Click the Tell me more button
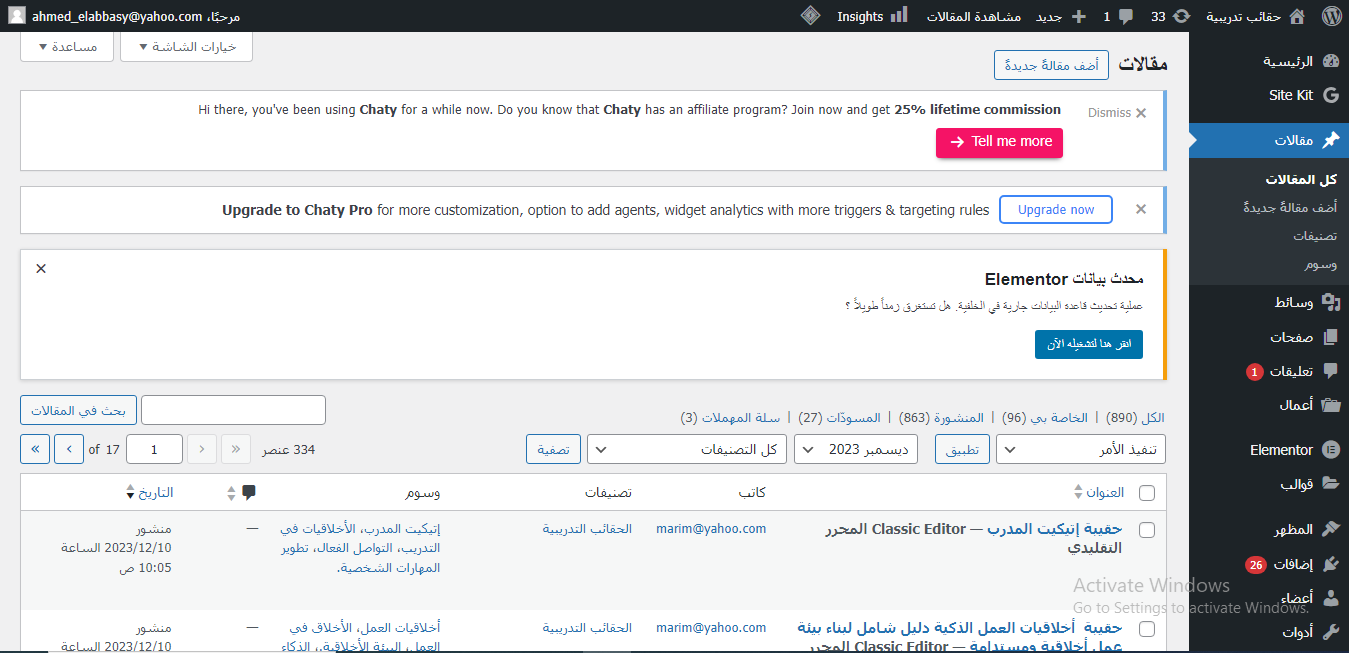 point(999,142)
